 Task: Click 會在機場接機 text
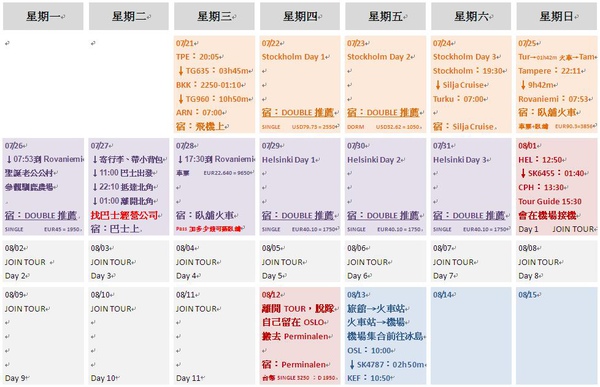[547, 215]
